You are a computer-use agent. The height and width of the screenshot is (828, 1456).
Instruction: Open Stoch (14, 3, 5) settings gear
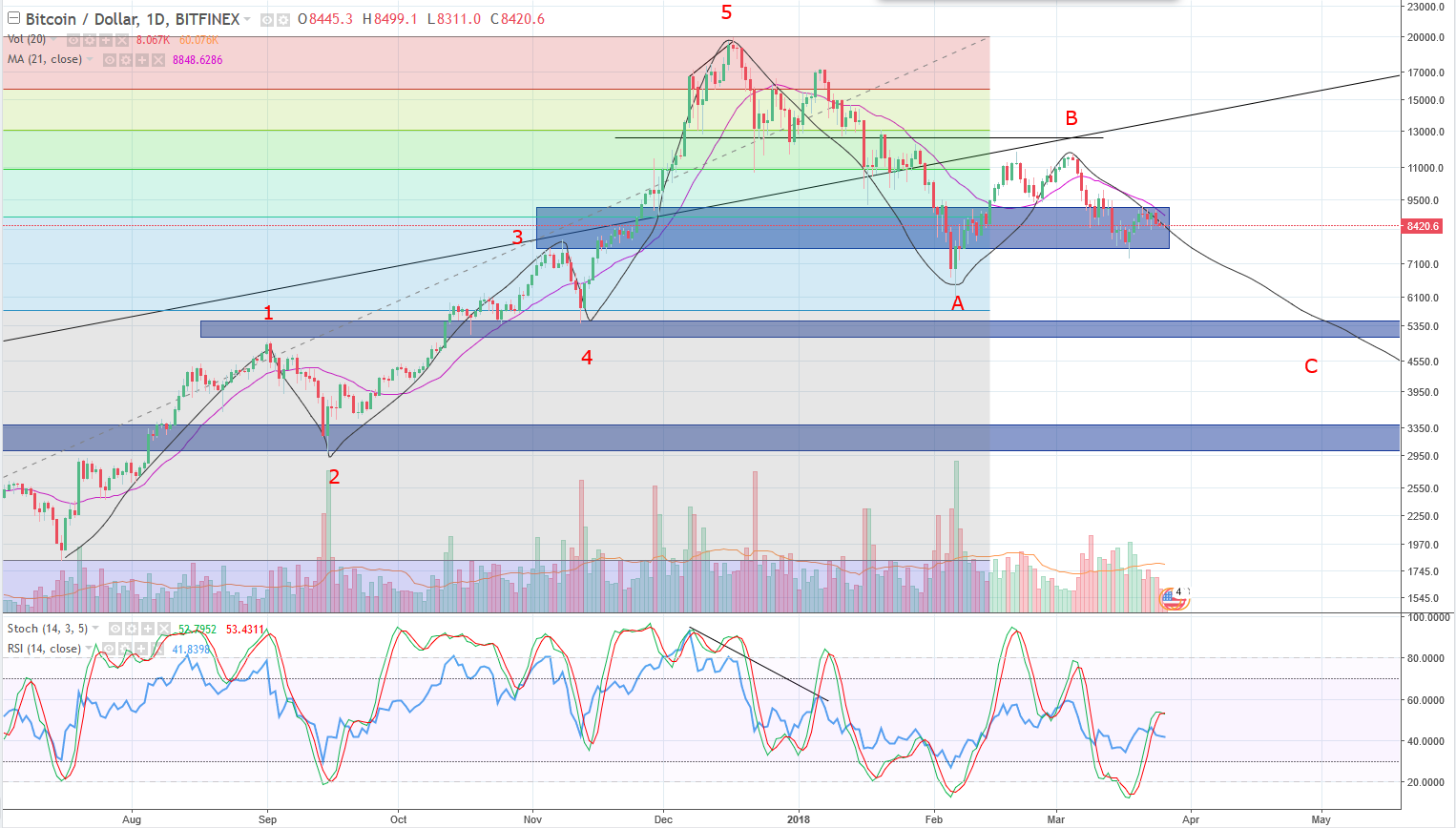pyautogui.click(x=132, y=629)
